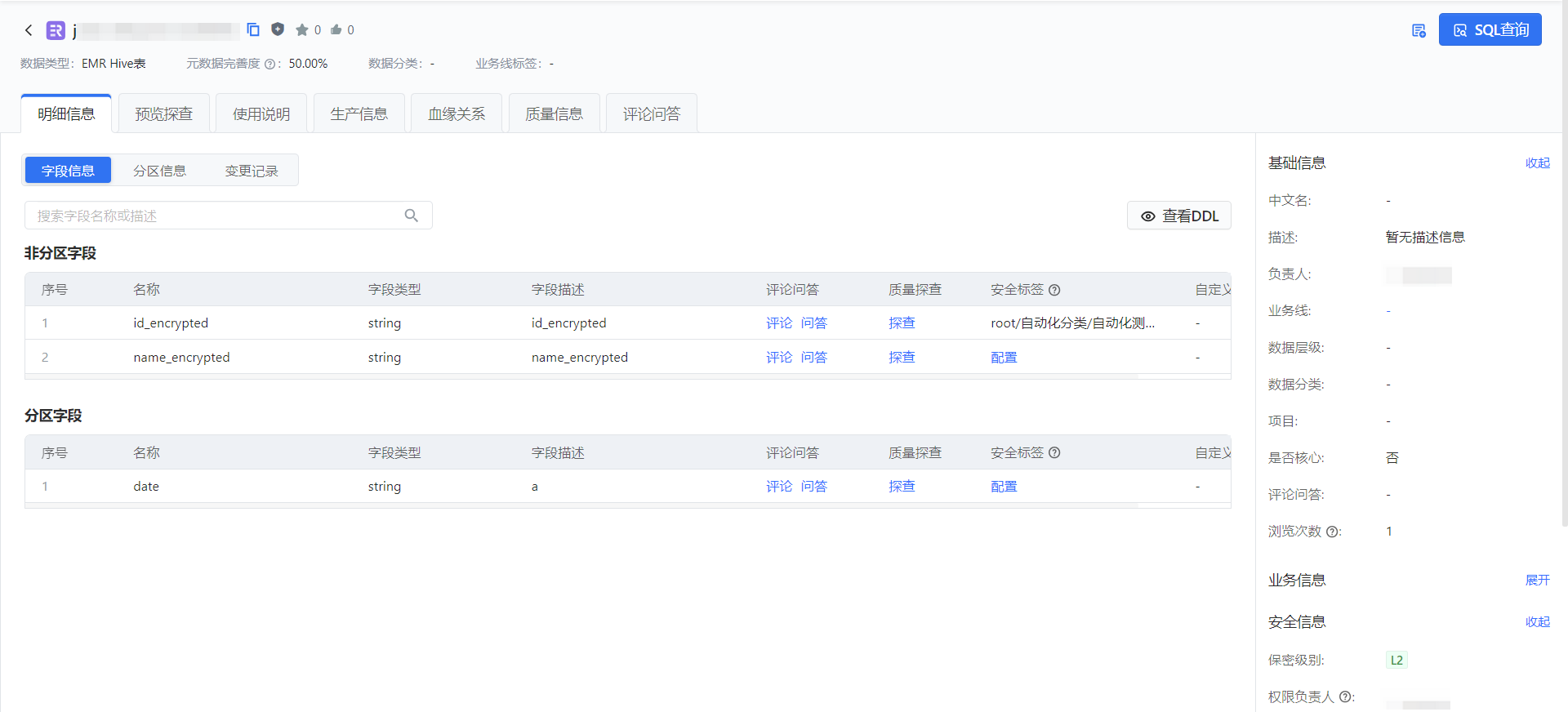This screenshot has height=712, width=1568.
Task: Open the 血缘关系 tab
Action: click(457, 113)
